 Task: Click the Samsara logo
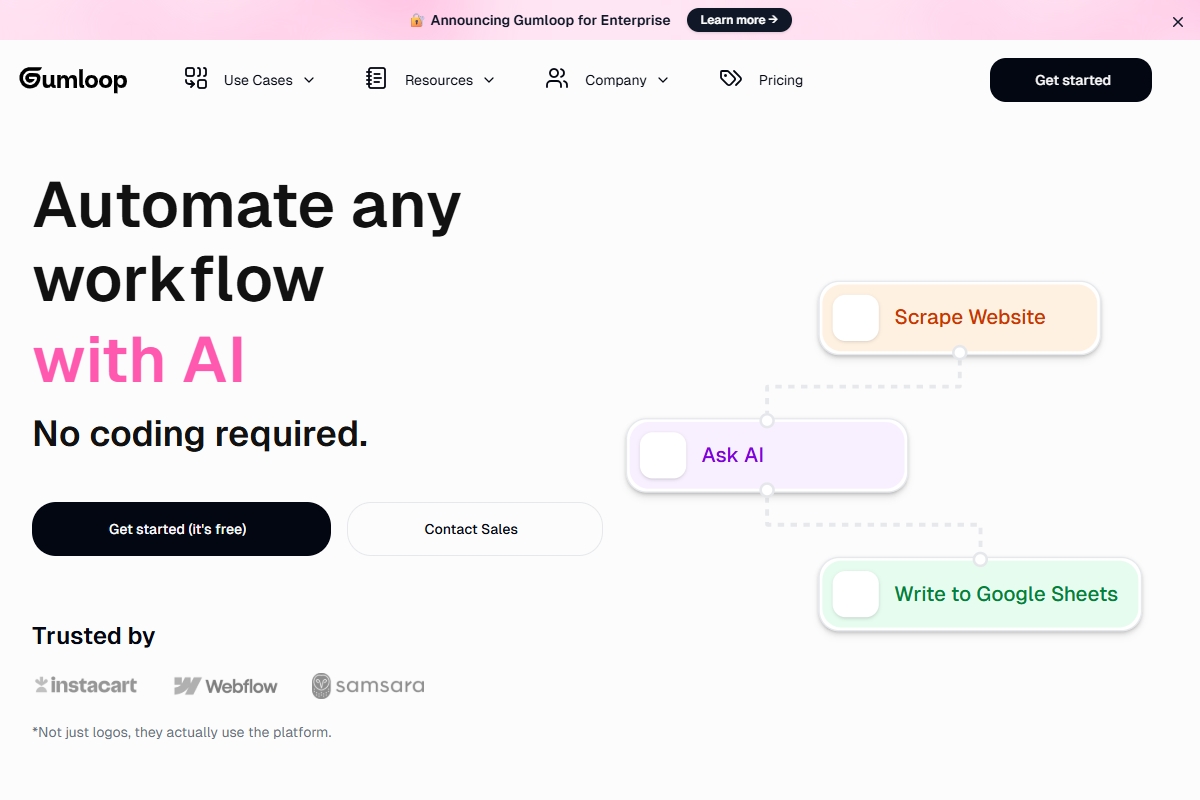(368, 685)
